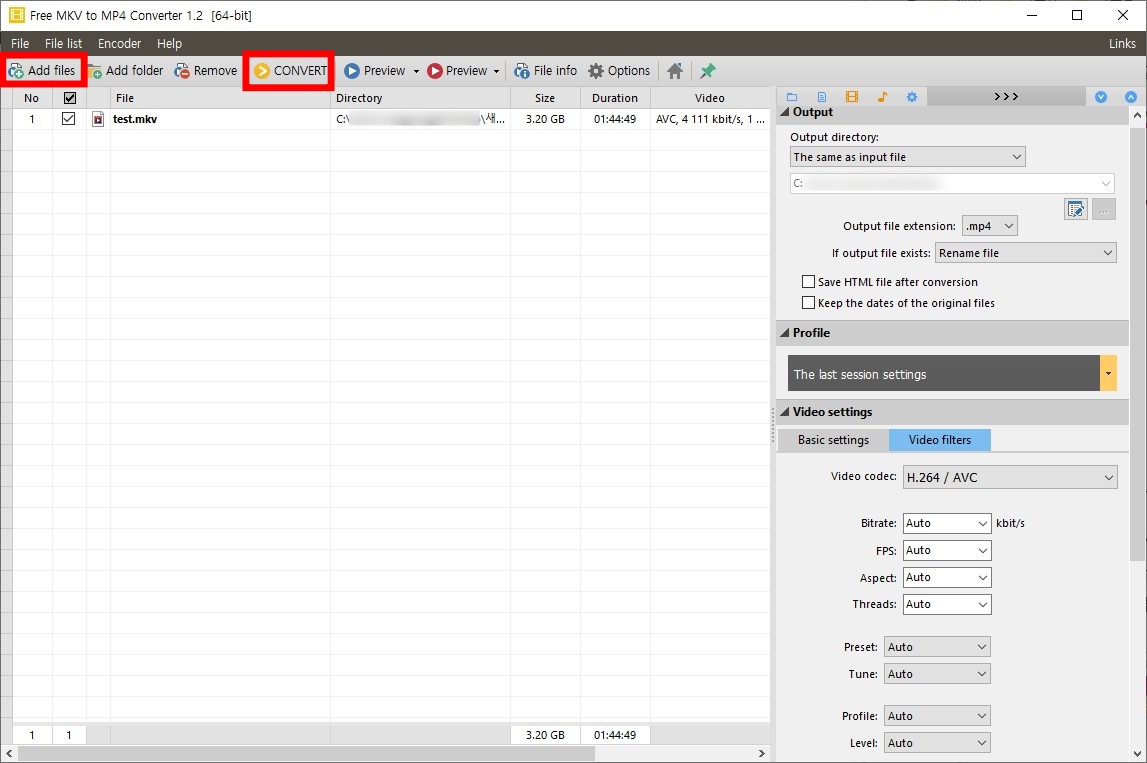Image resolution: width=1147 pixels, height=763 pixels.
Task: Click the red Preview play button
Action: coord(457,70)
